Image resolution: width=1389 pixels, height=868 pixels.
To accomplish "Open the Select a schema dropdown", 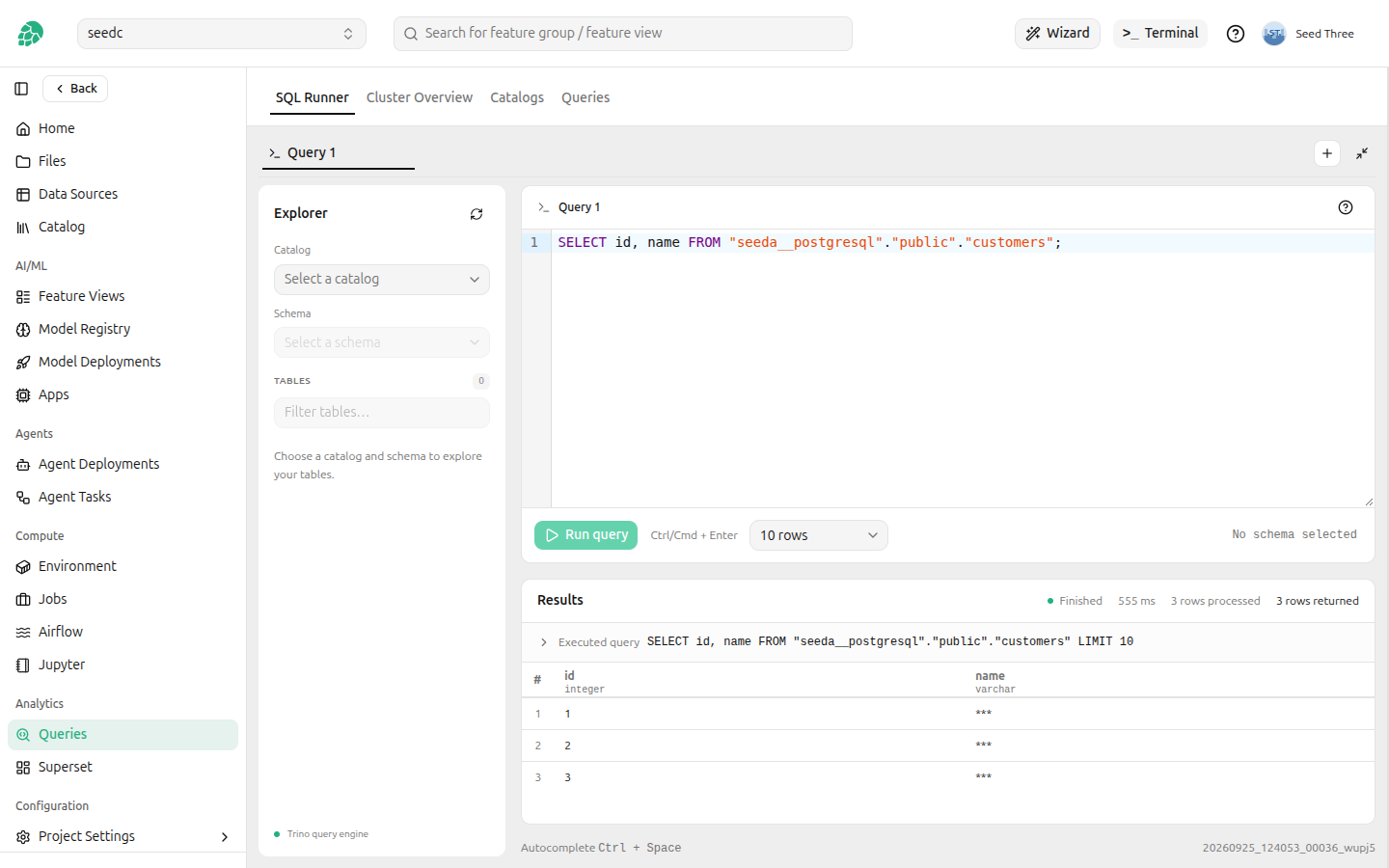I will pos(382,342).
